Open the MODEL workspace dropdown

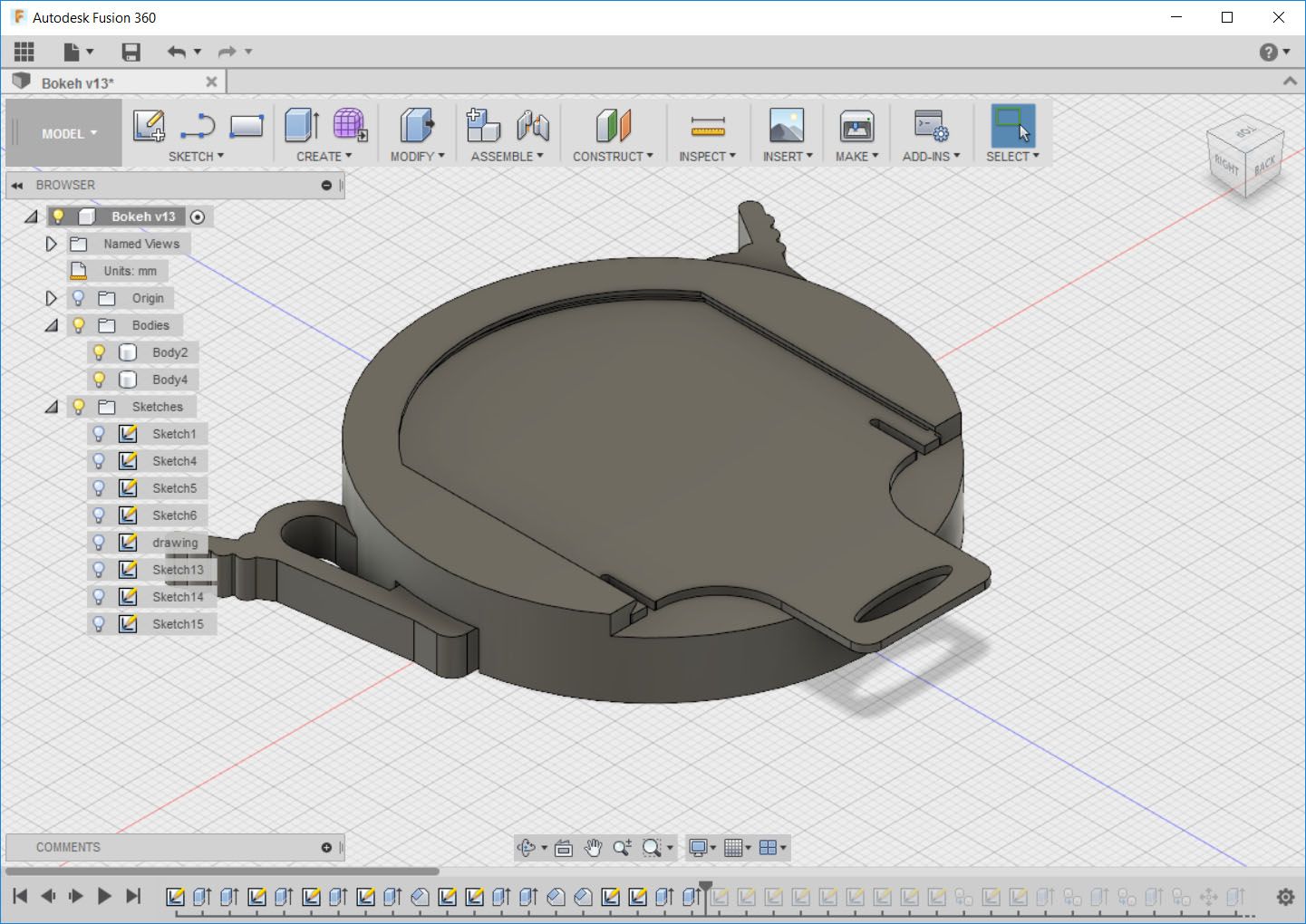[68, 134]
